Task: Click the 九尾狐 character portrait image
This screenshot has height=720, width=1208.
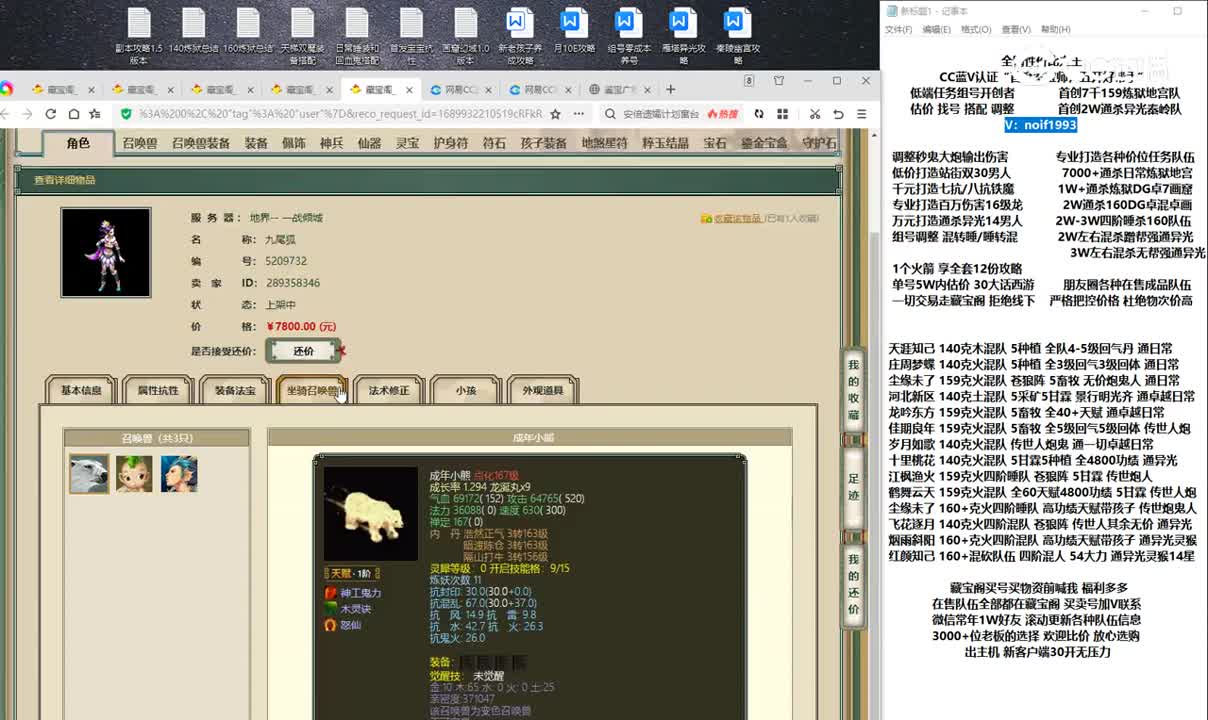Action: point(106,252)
